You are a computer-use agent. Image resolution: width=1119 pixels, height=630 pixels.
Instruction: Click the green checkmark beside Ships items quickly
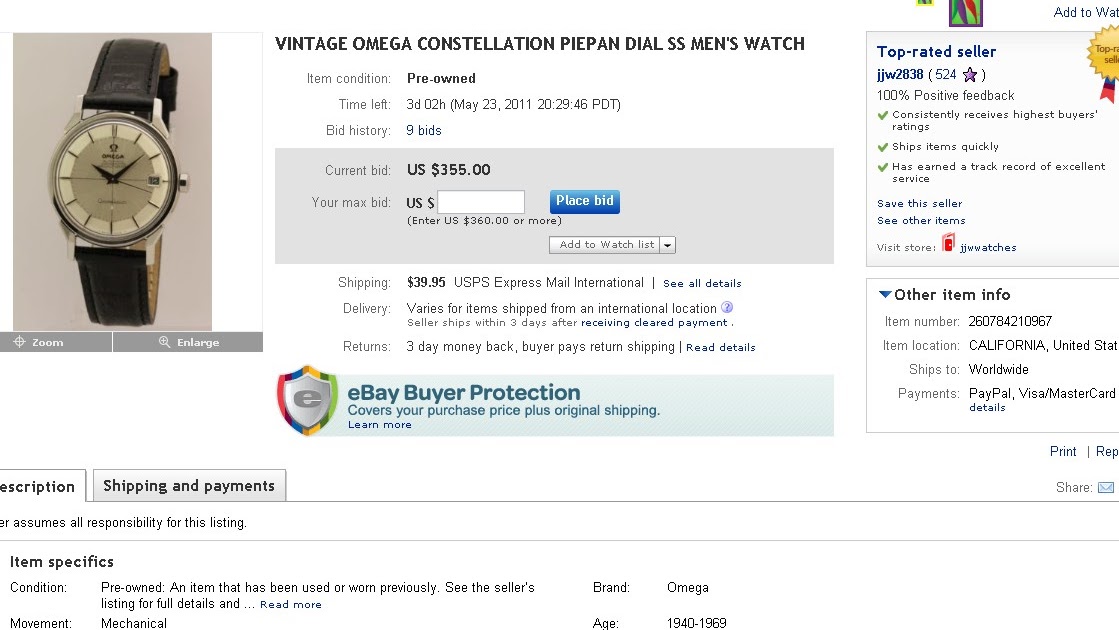(x=883, y=146)
